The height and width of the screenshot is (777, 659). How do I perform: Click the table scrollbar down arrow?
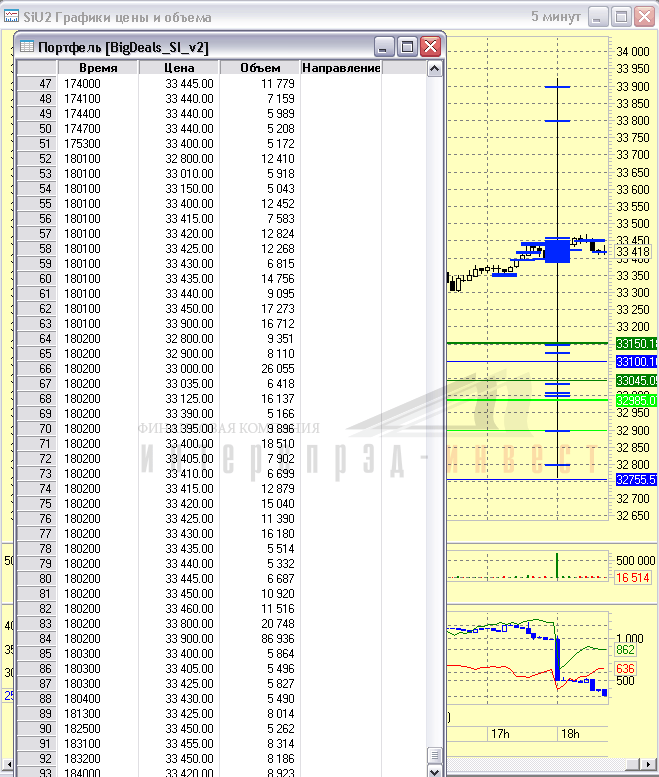[x=435, y=771]
